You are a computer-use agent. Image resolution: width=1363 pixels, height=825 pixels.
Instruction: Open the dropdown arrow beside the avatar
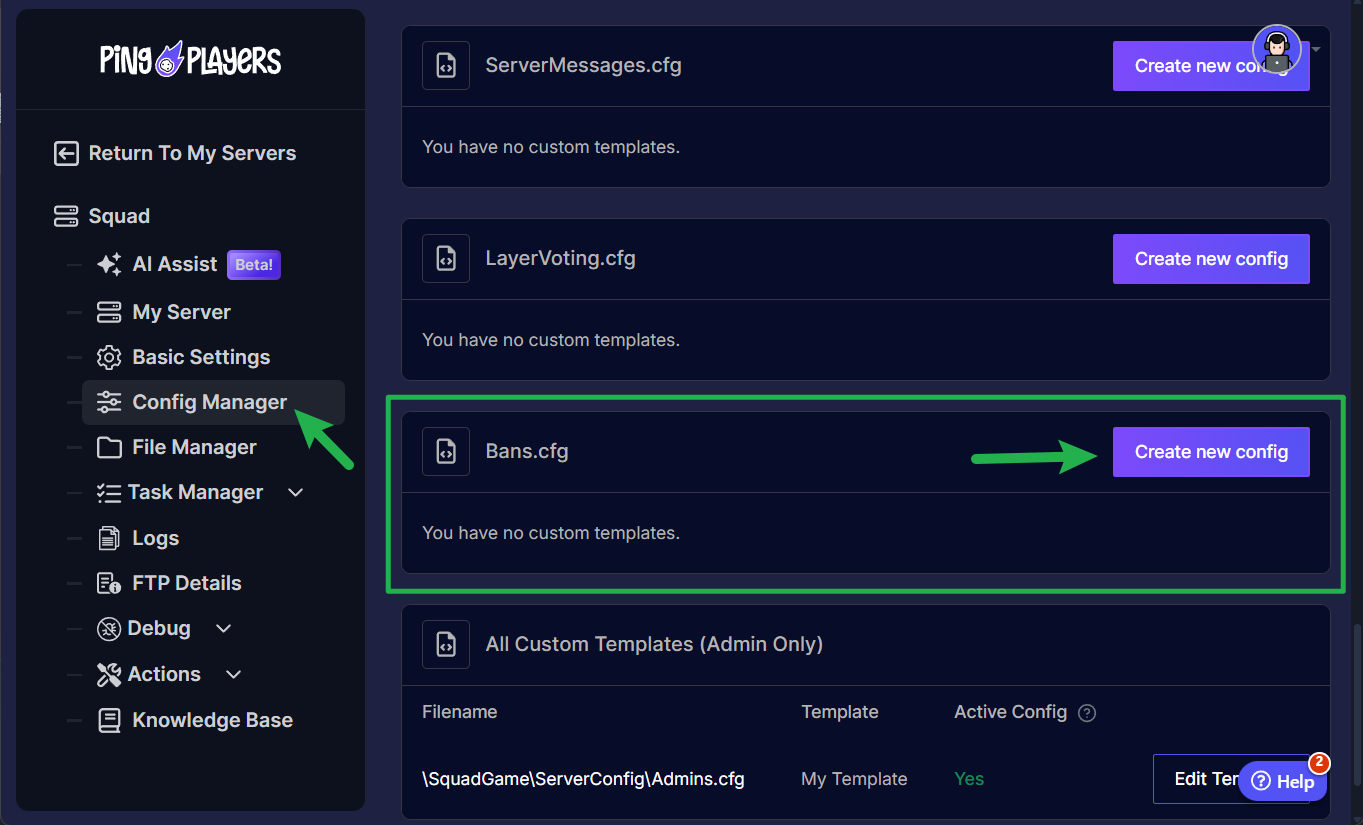click(x=1316, y=49)
